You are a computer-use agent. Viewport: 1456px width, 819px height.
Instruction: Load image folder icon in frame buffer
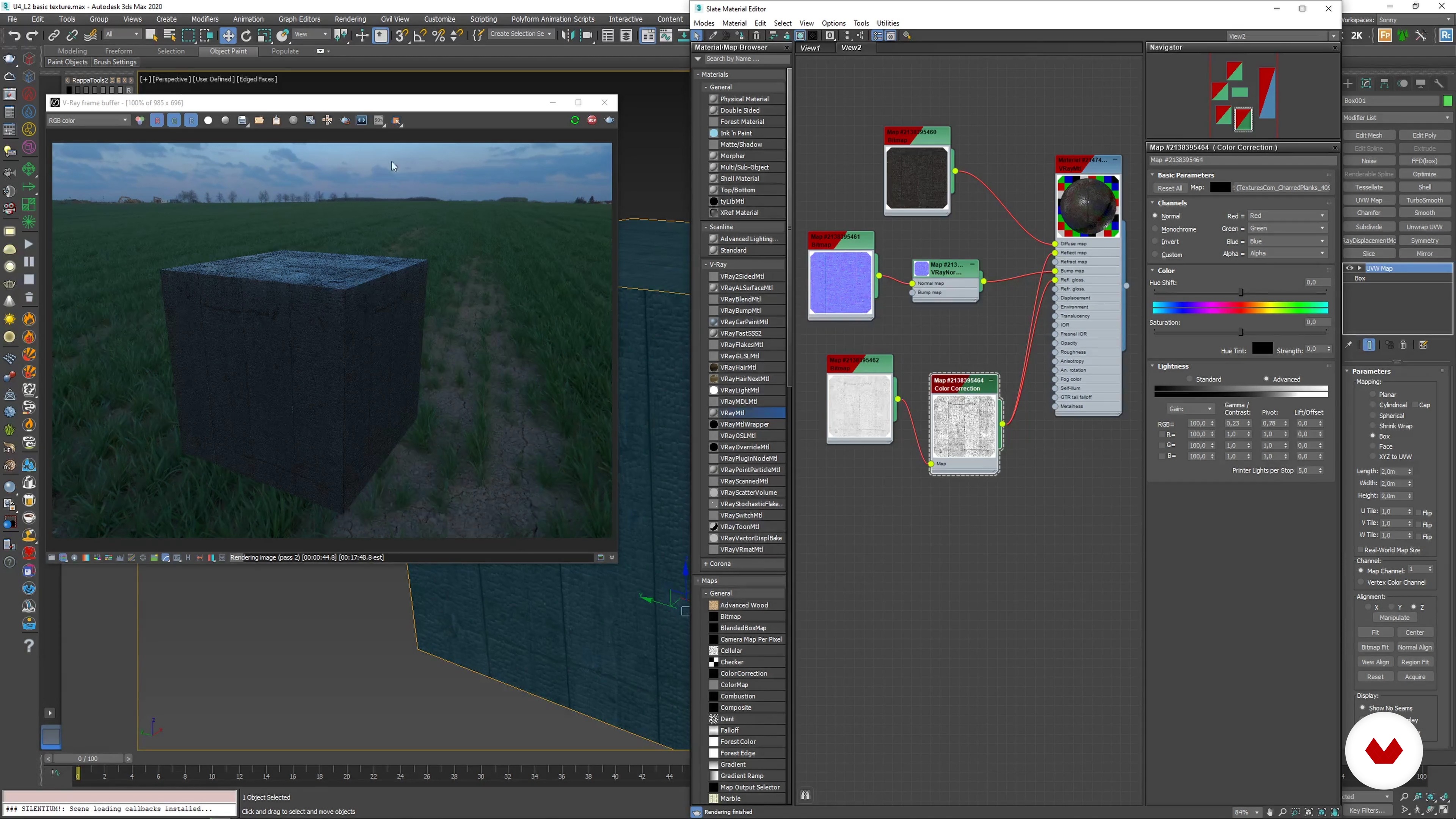[x=259, y=121]
